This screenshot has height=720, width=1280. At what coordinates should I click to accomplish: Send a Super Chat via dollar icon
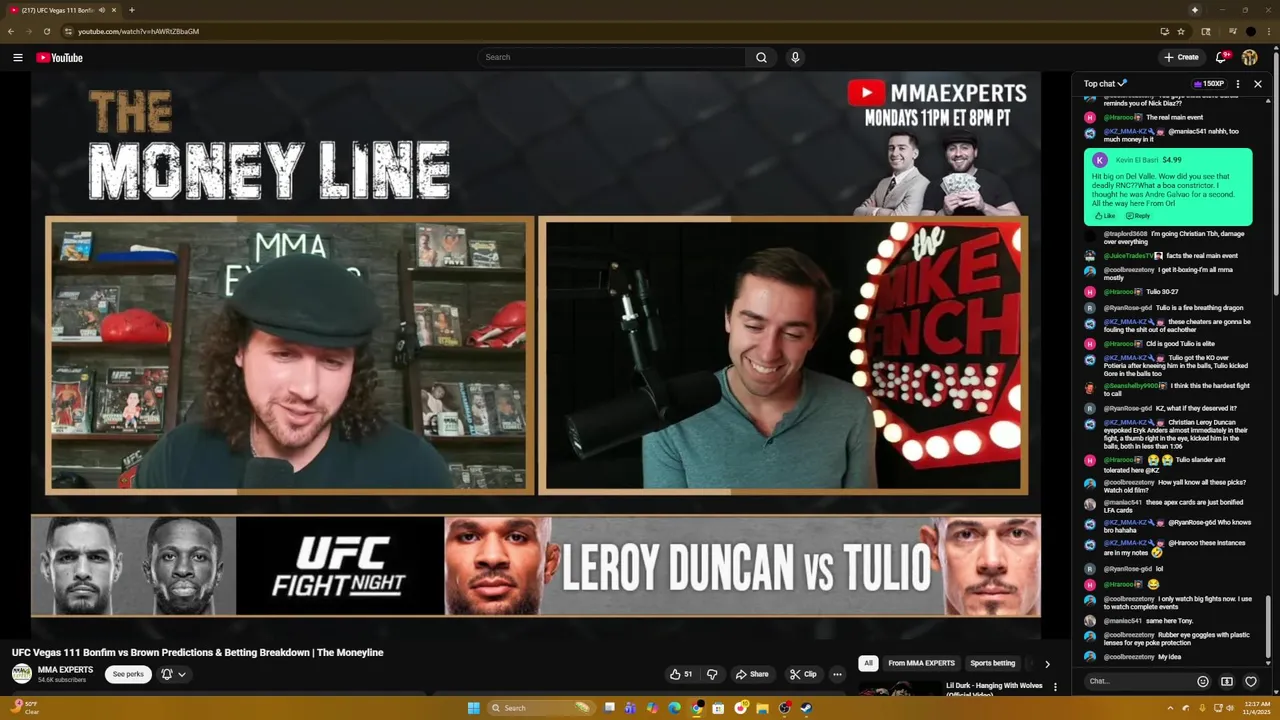pyautogui.click(x=1227, y=681)
